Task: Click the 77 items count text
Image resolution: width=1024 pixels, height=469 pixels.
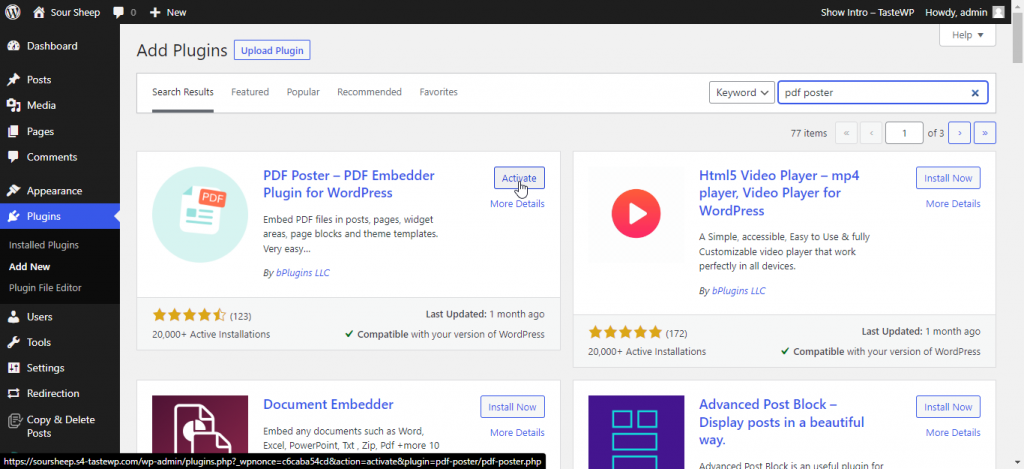Action: point(808,133)
